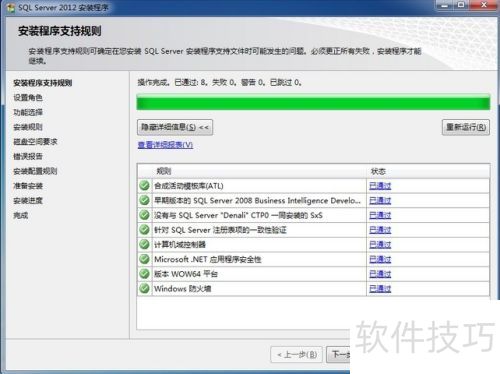Image resolution: width=500 pixels, height=374 pixels.
Task: Select 设置角色 step in the sidebar
Action: pyautogui.click(x=28, y=98)
